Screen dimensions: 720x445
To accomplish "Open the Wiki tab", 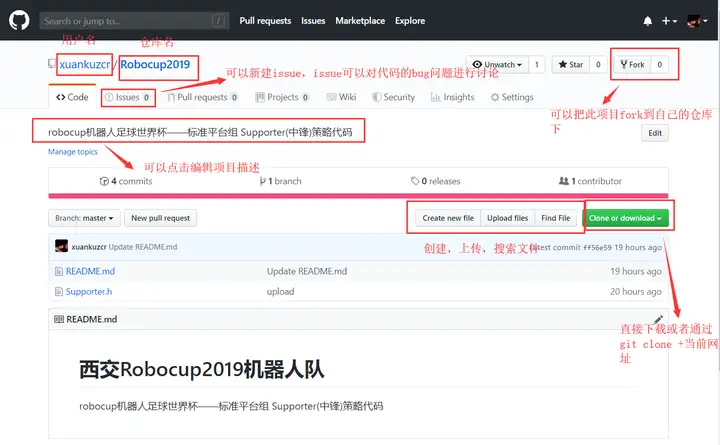I will tap(341, 97).
